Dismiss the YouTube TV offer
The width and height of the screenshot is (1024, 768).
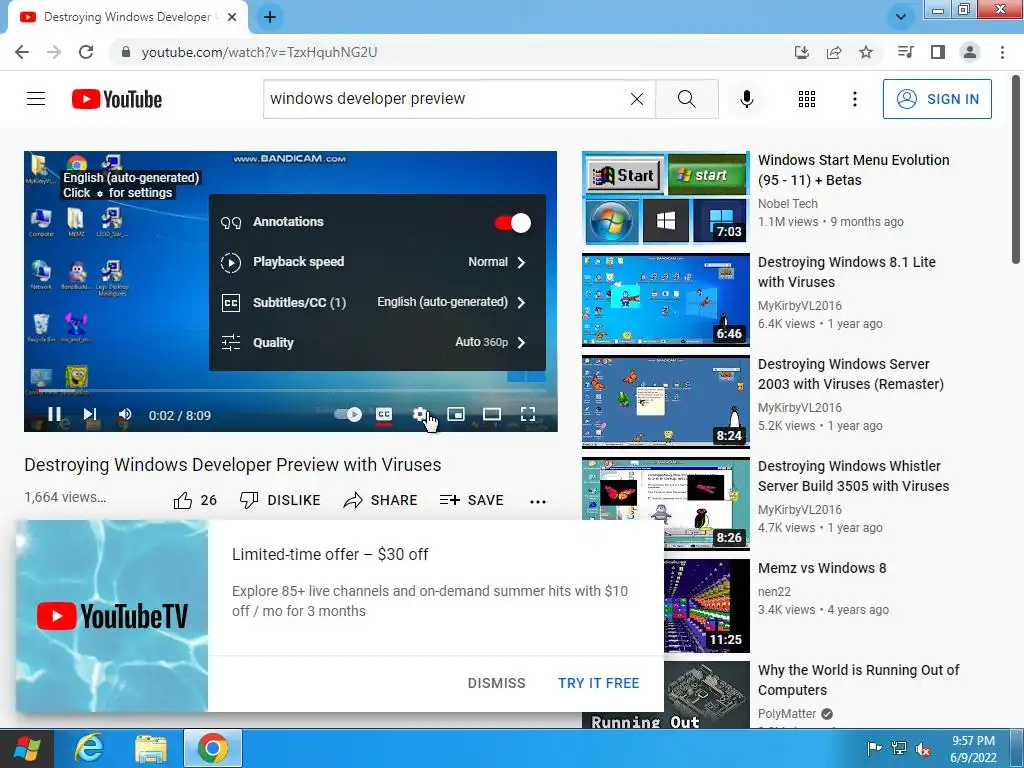tap(496, 683)
